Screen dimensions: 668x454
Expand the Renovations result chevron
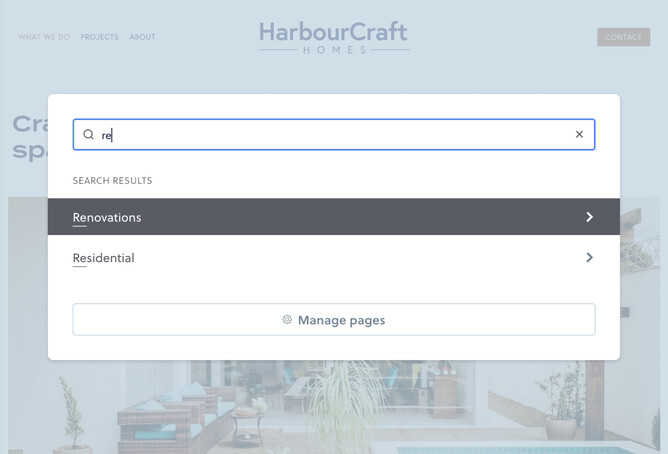click(x=589, y=217)
